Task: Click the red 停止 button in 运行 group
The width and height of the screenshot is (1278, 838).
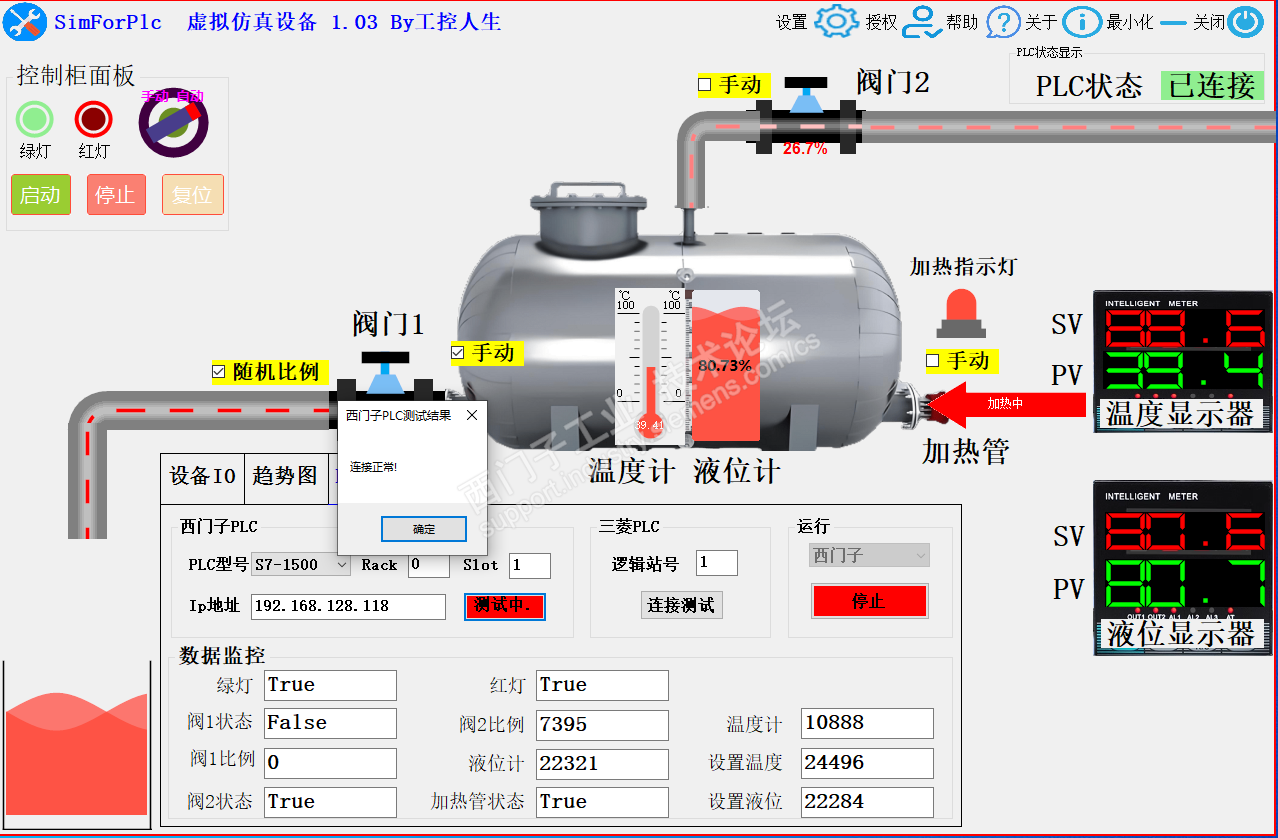Action: tap(868, 601)
